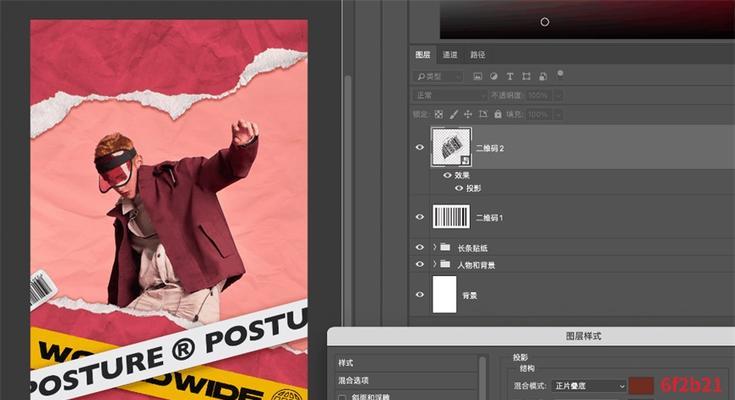The image size is (735, 400).
Task: Filter layers by type (T) icon
Action: tap(510, 76)
